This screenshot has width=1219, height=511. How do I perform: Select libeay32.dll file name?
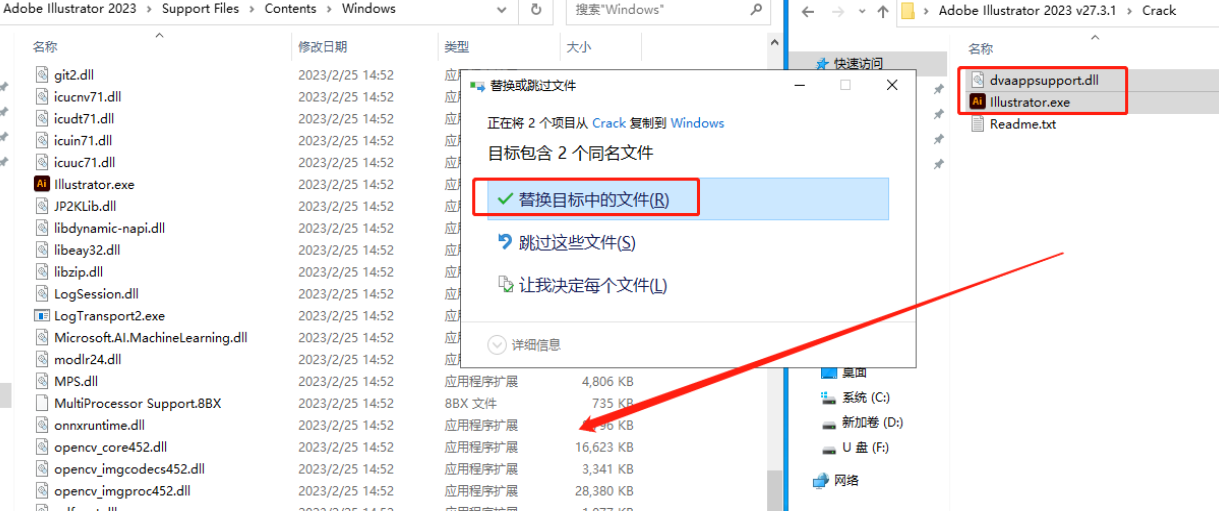pyautogui.click(x=87, y=250)
